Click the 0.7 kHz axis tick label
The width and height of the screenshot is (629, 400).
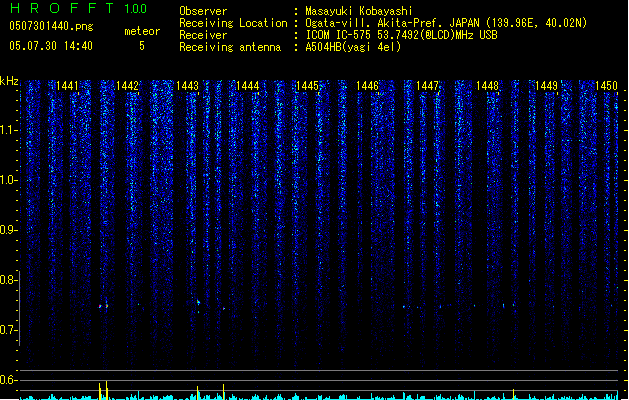[8, 330]
